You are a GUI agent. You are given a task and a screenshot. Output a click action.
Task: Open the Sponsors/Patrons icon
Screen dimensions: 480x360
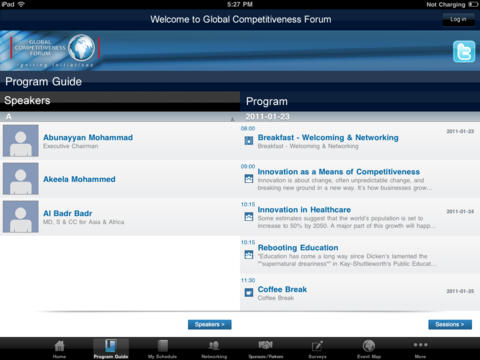pos(265,345)
